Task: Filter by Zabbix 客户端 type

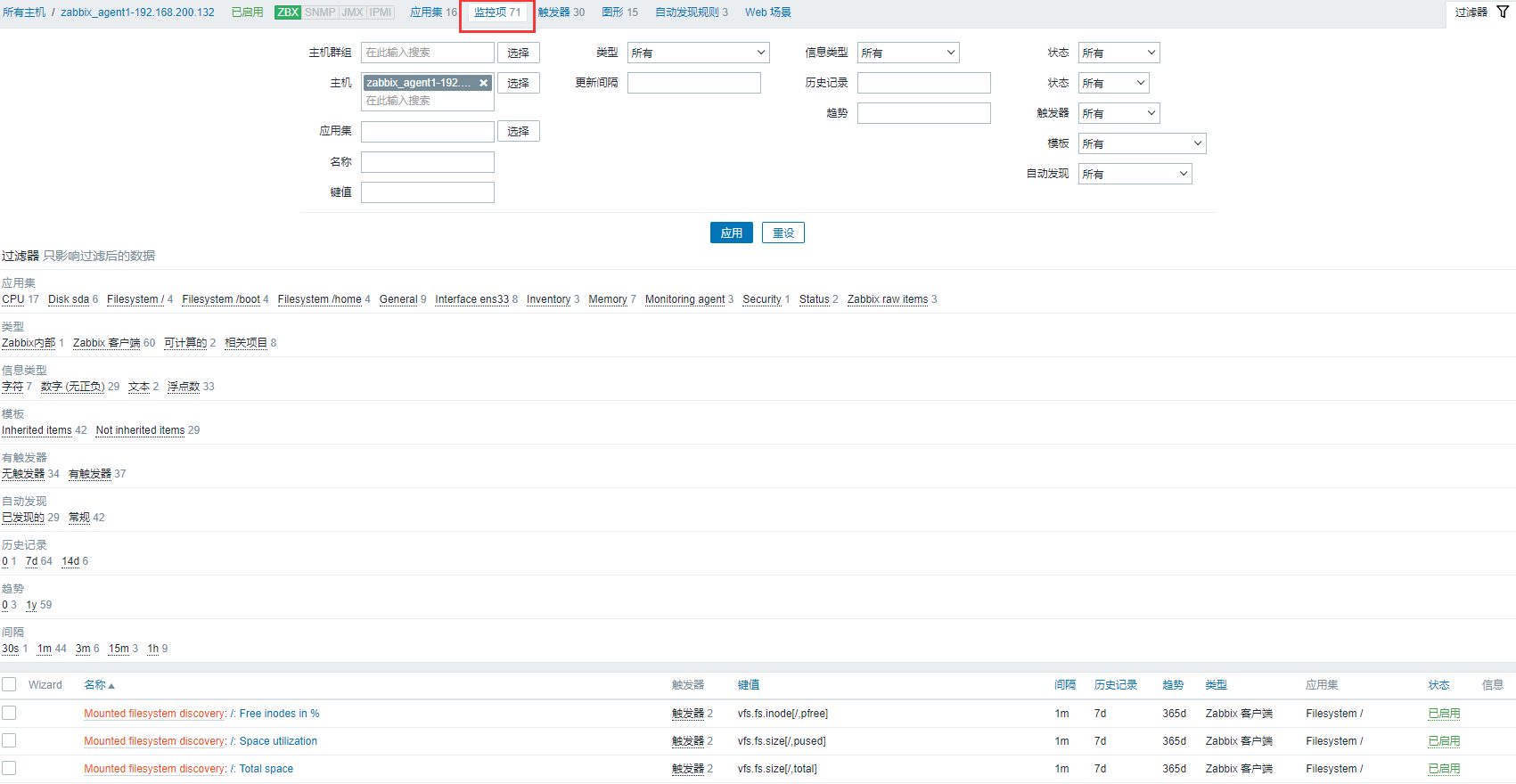Action: pyautogui.click(x=107, y=343)
